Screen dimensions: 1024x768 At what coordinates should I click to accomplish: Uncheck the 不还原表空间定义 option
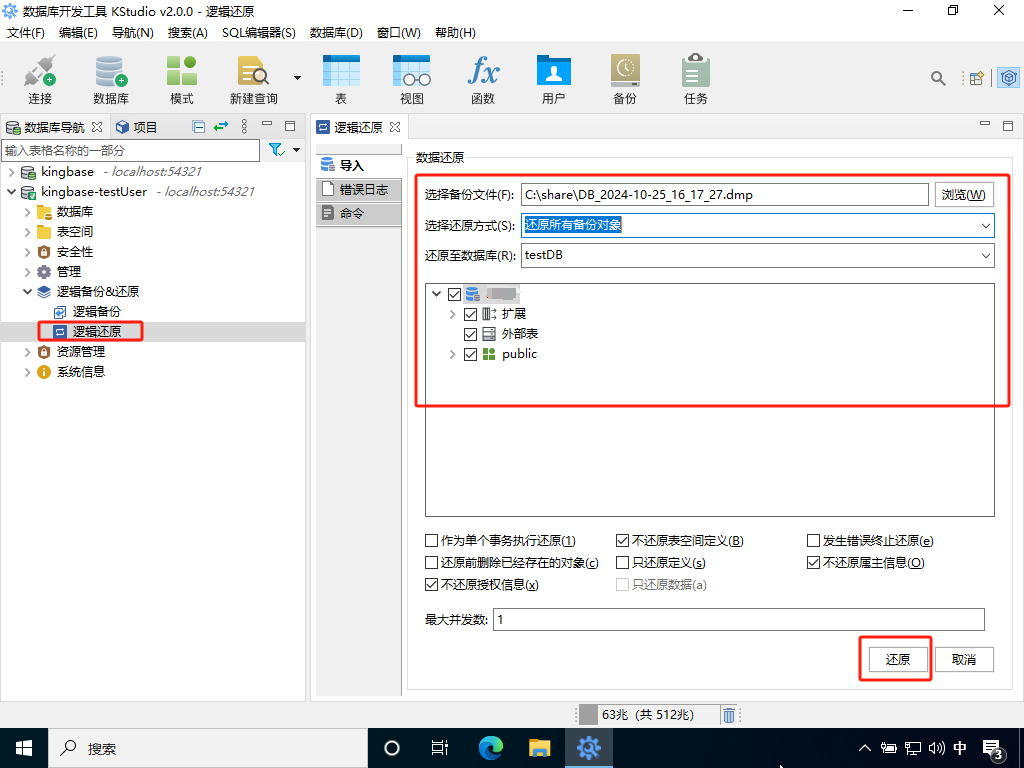click(623, 541)
